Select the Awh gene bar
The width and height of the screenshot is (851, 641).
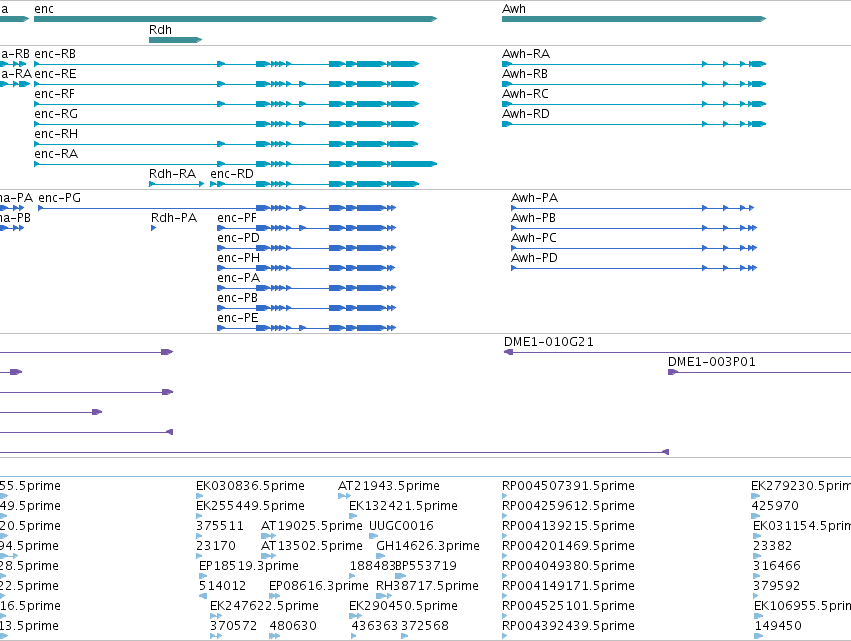pyautogui.click(x=633, y=19)
